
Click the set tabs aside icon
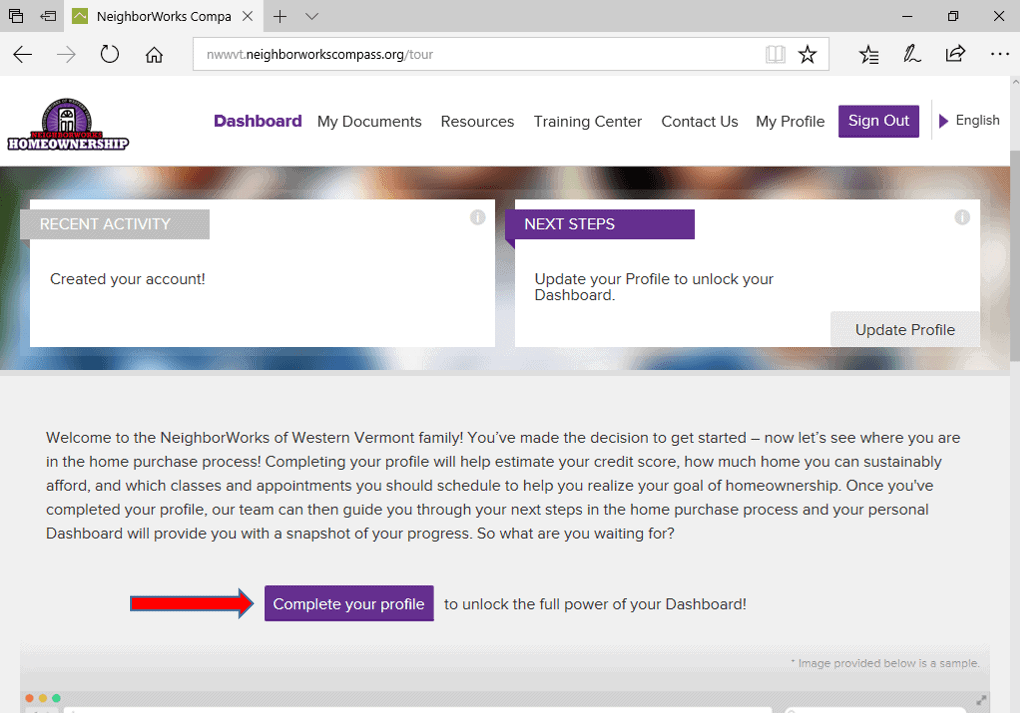(48, 16)
